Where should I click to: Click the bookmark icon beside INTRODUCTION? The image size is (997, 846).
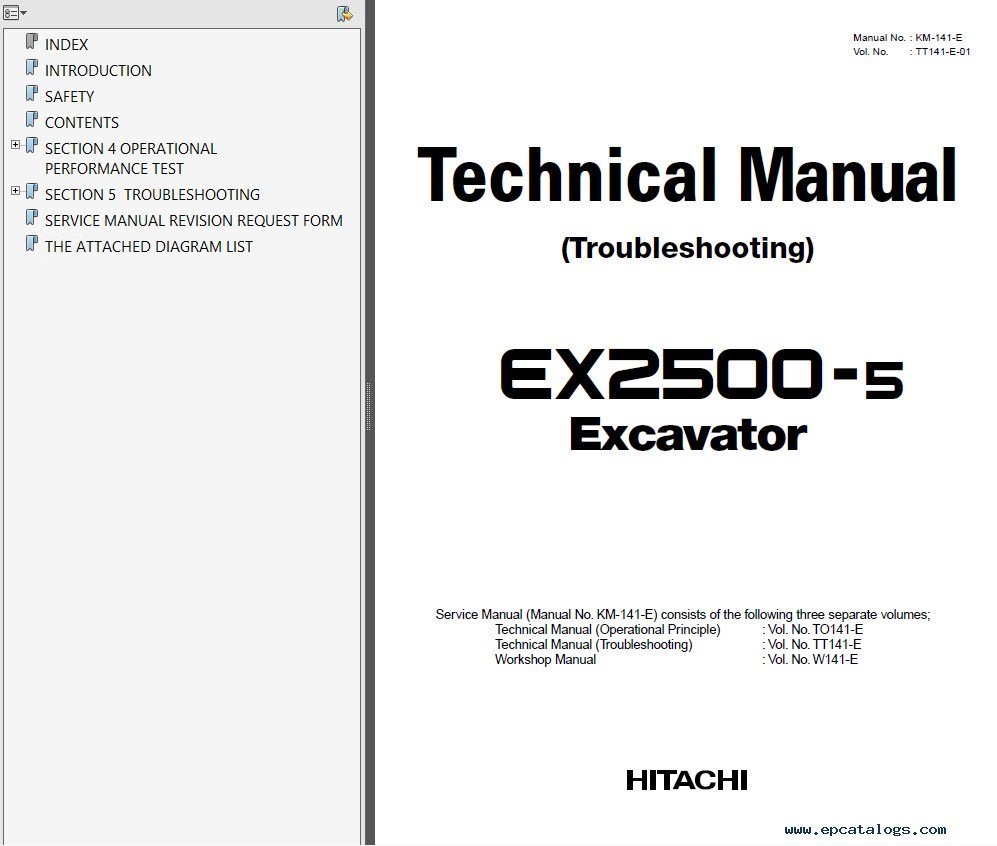pos(31,68)
